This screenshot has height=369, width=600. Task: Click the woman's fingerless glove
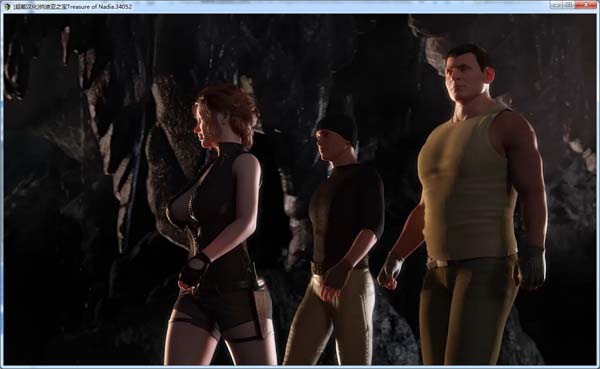(195, 269)
